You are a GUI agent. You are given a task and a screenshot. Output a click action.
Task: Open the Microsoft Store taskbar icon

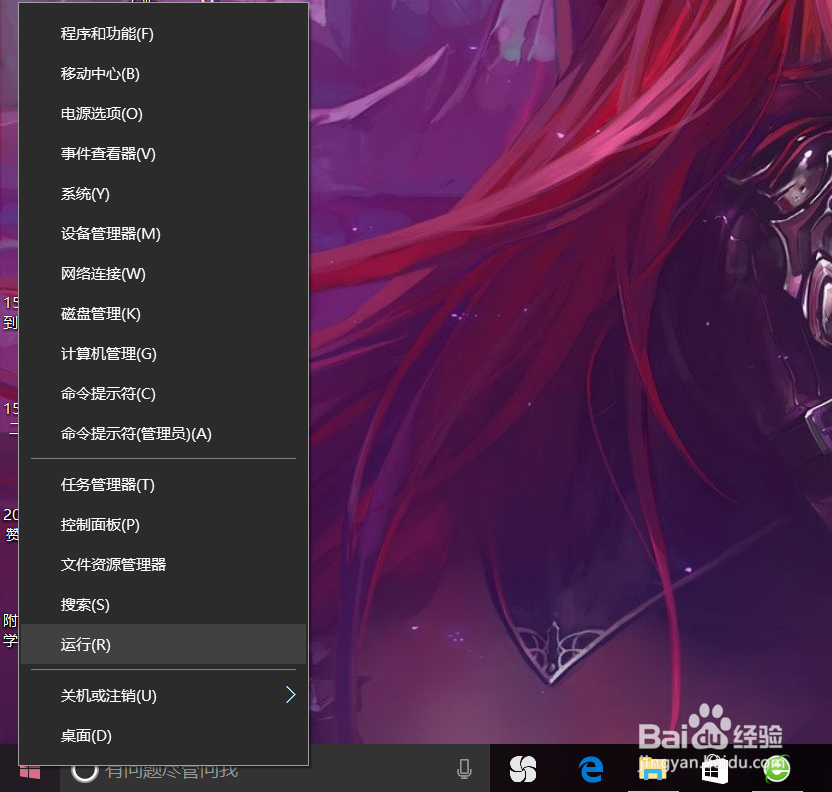[x=714, y=770]
